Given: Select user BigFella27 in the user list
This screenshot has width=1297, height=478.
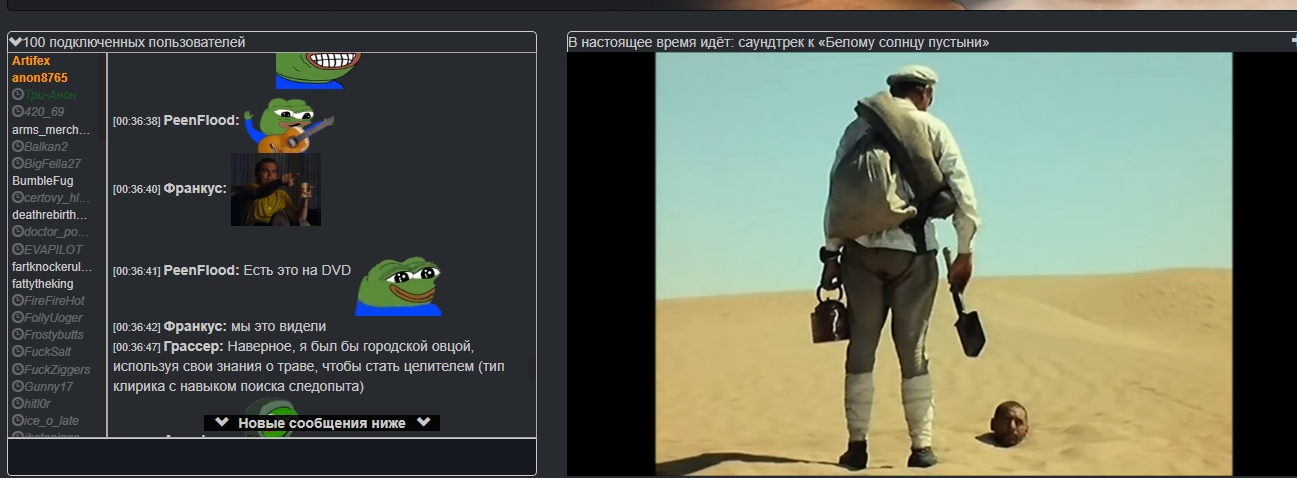Looking at the screenshot, I should (x=53, y=164).
